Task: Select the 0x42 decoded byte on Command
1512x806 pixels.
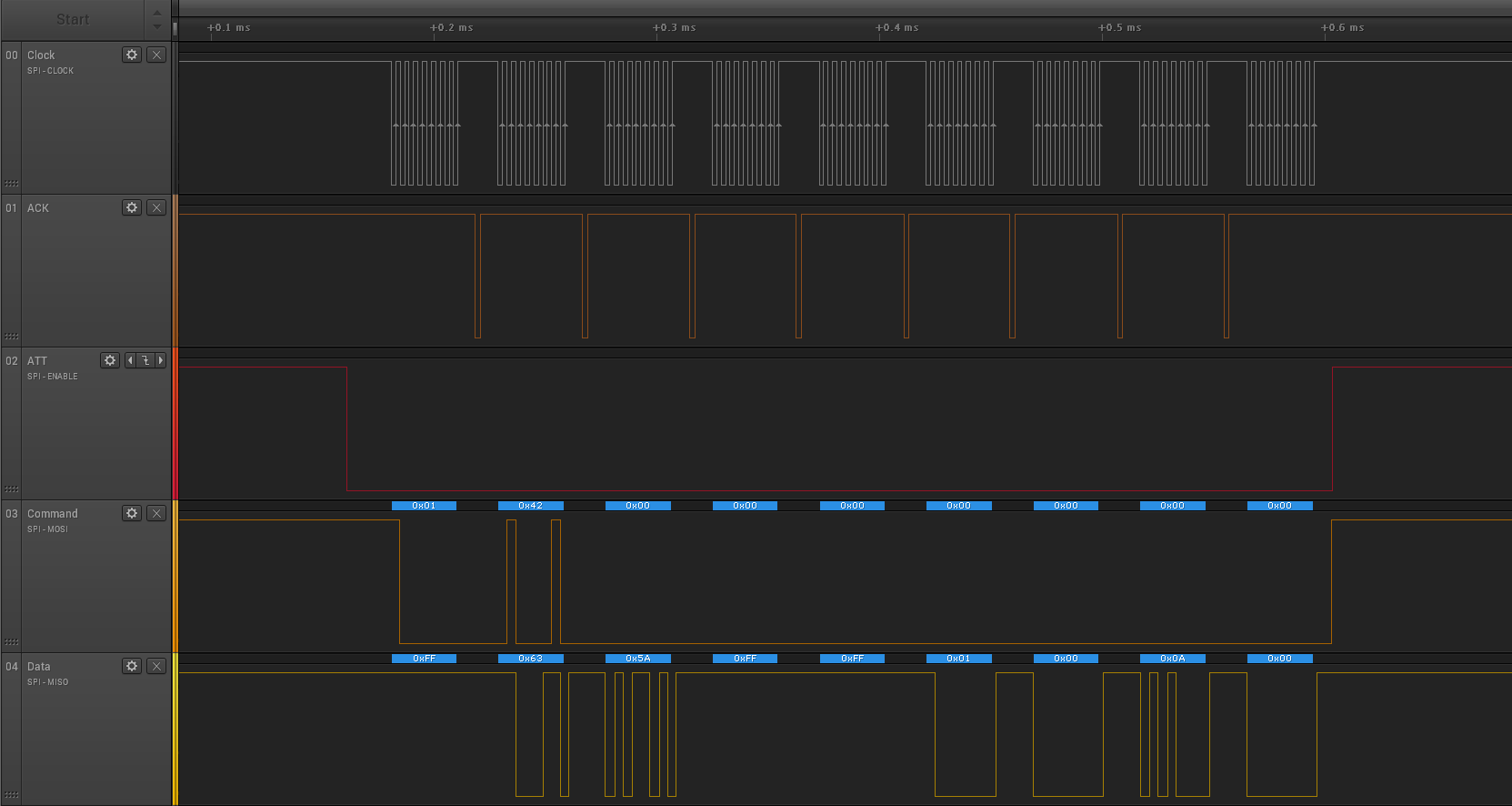Action: click(530, 506)
